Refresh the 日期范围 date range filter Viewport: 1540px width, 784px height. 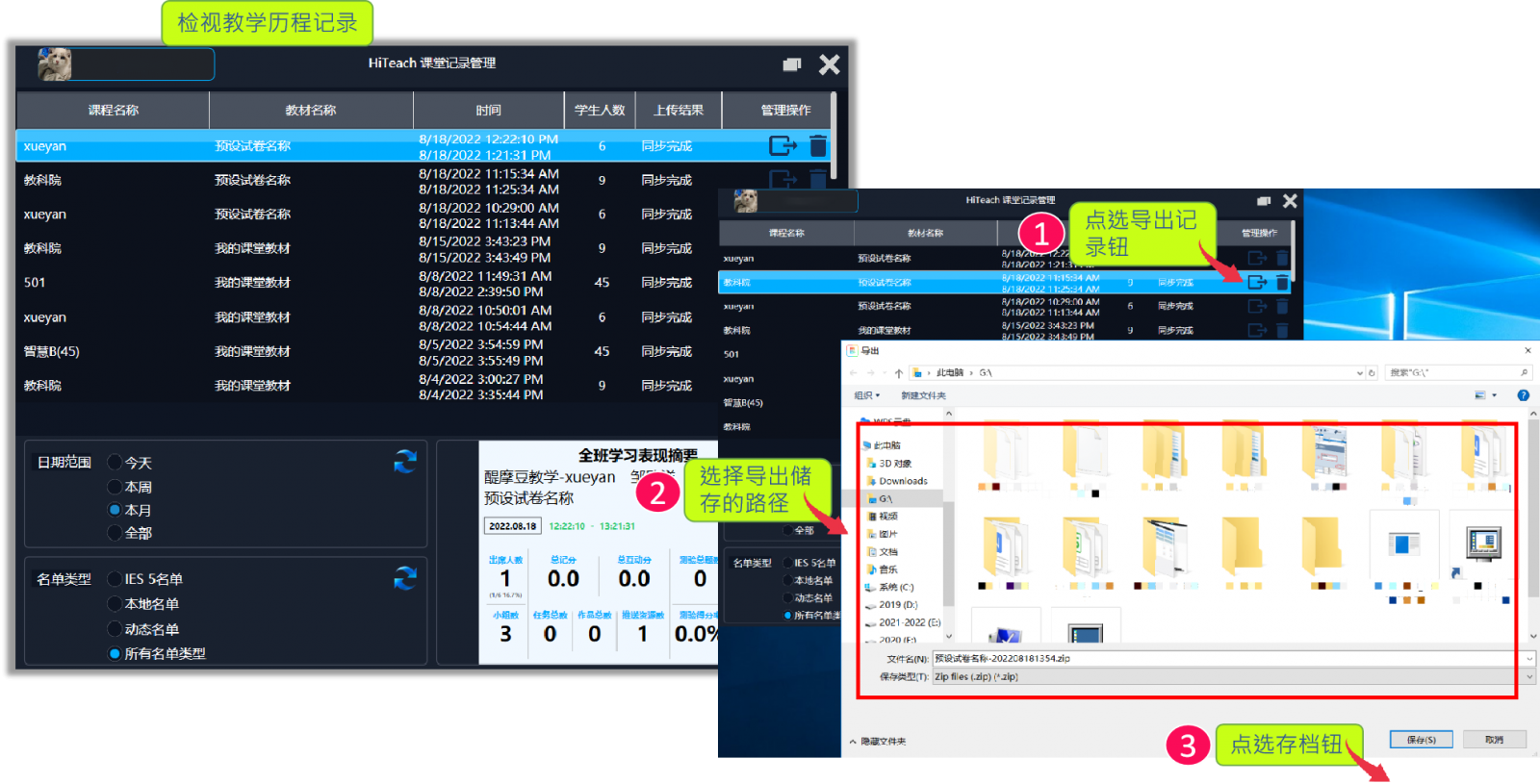405,462
